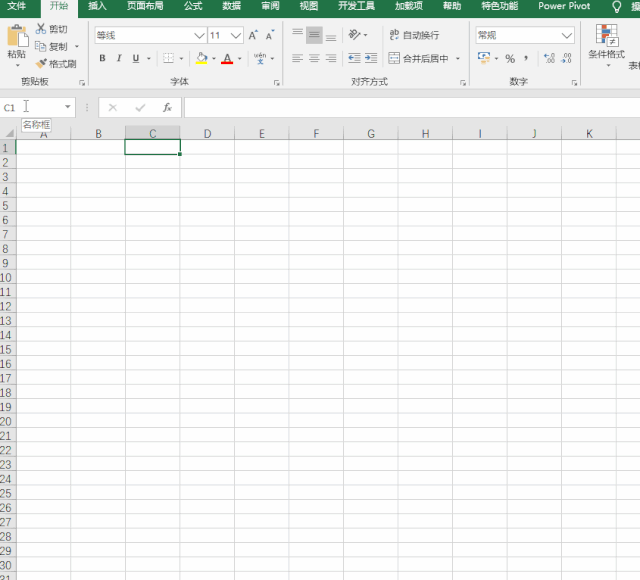Switch to the Power Pivot tab

pyautogui.click(x=564, y=6)
